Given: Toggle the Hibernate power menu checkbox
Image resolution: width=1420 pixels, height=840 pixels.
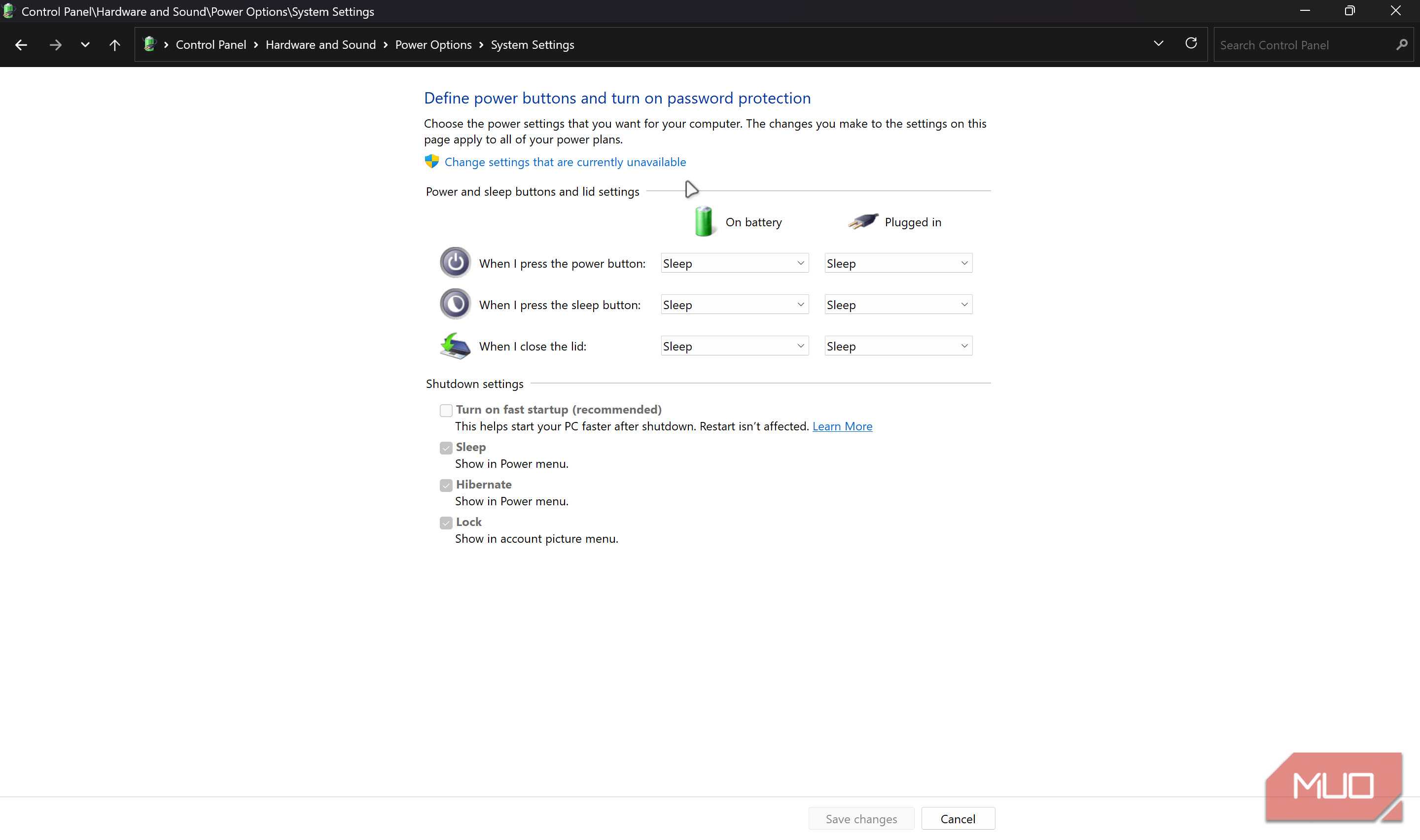Looking at the screenshot, I should (x=446, y=485).
